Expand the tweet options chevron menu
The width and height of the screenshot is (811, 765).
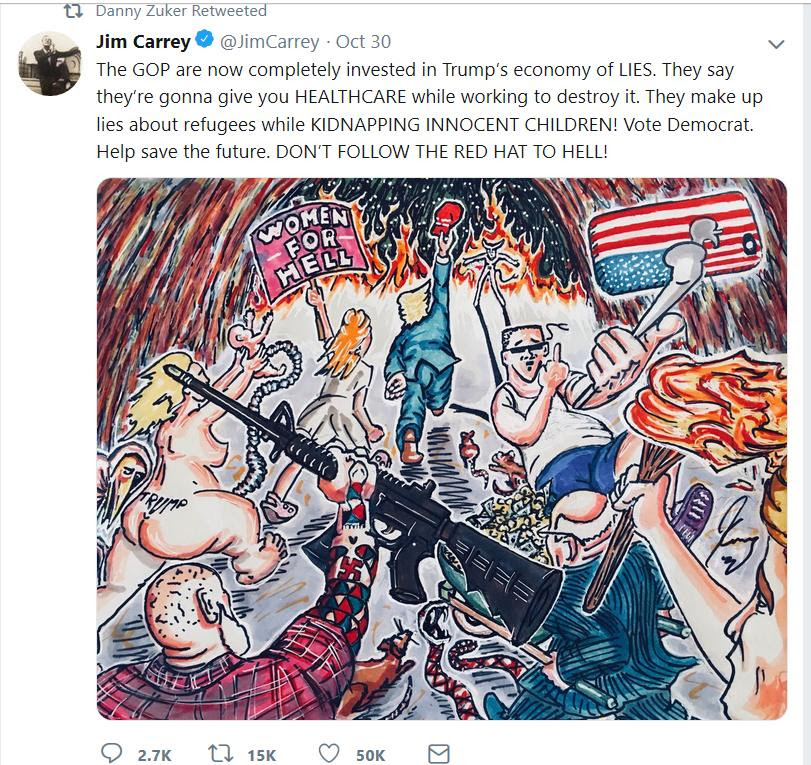776,44
